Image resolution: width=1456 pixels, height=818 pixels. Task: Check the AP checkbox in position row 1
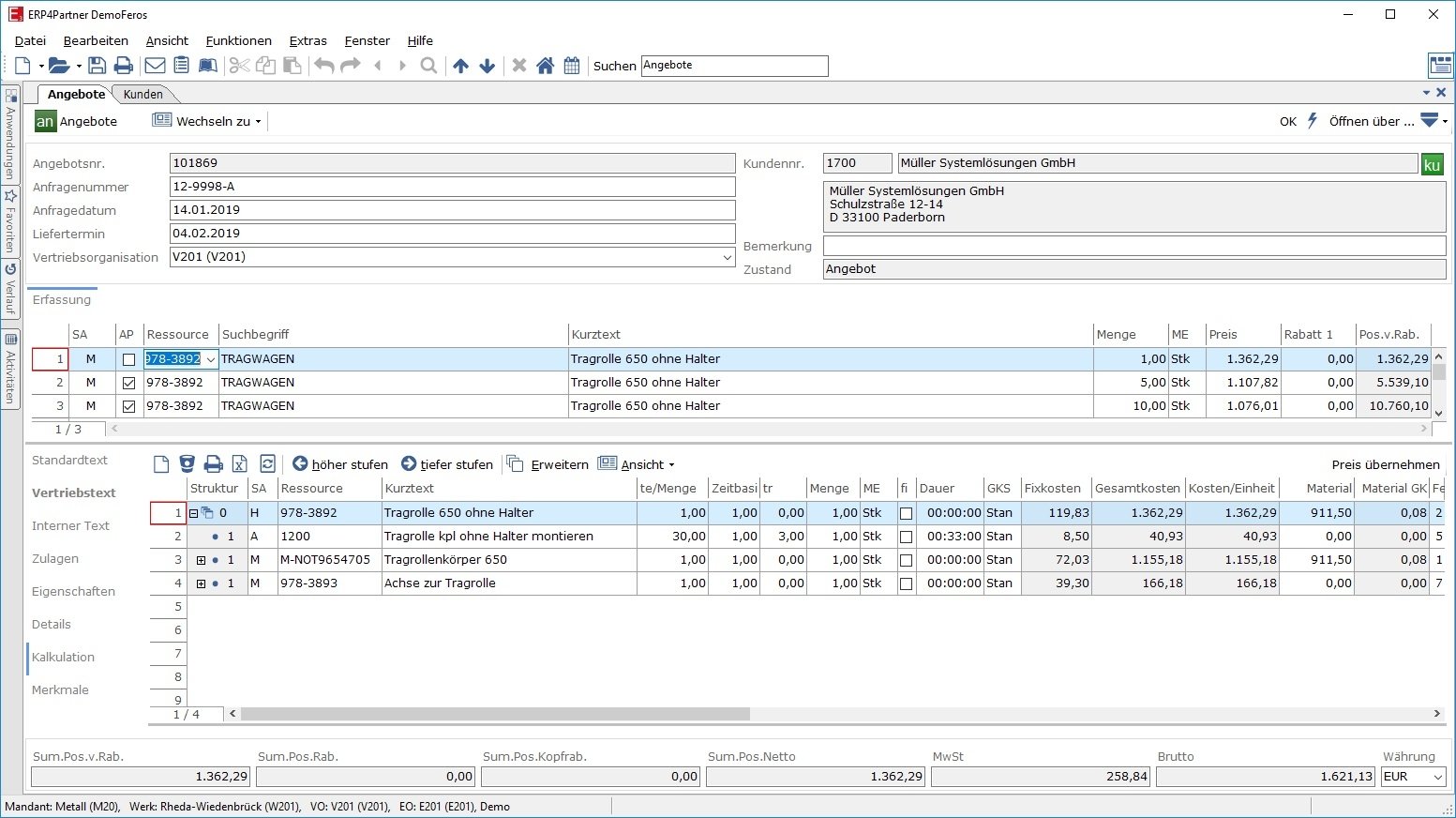[128, 359]
